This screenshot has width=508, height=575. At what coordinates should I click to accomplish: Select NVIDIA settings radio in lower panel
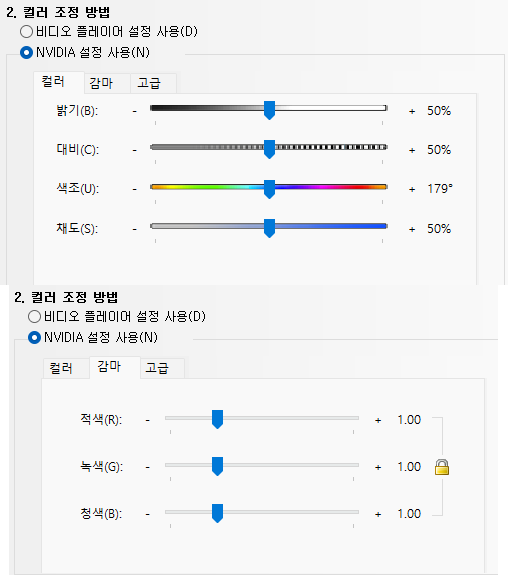pyautogui.click(x=34, y=337)
